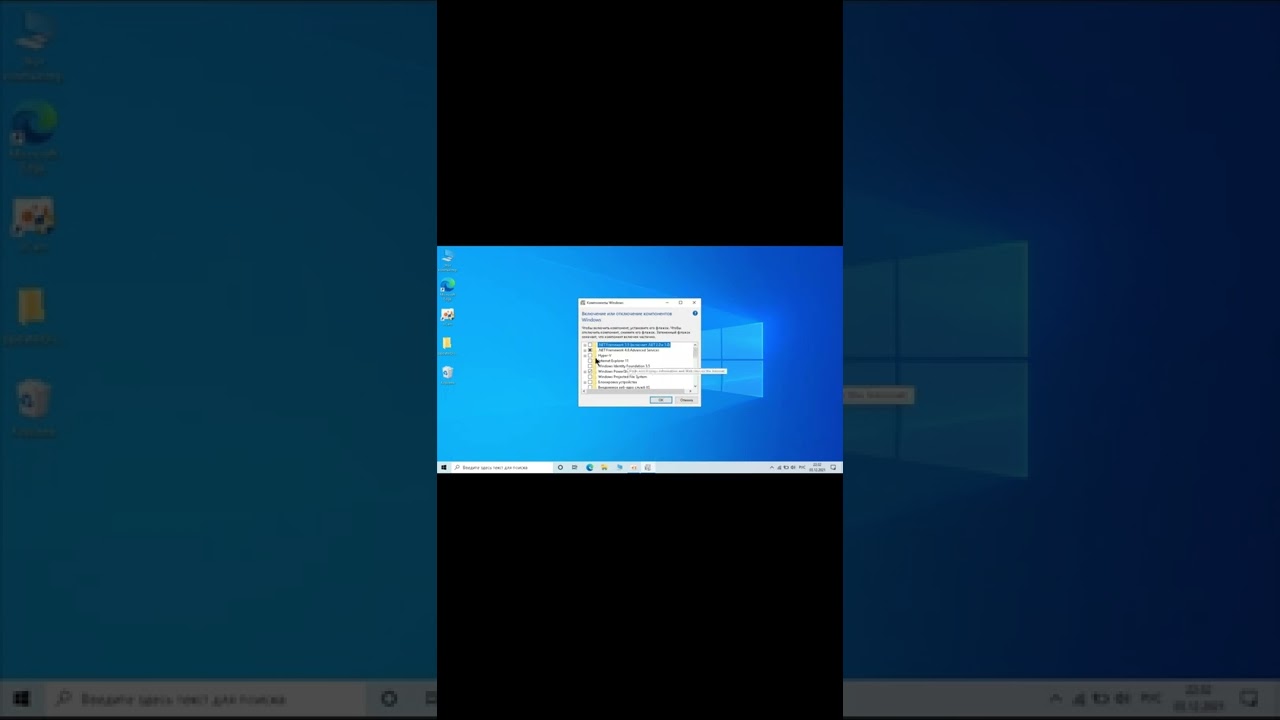Image resolution: width=1280 pixels, height=720 pixels.
Task: Open the colorful paint app desktop icon
Action: pyautogui.click(x=447, y=316)
